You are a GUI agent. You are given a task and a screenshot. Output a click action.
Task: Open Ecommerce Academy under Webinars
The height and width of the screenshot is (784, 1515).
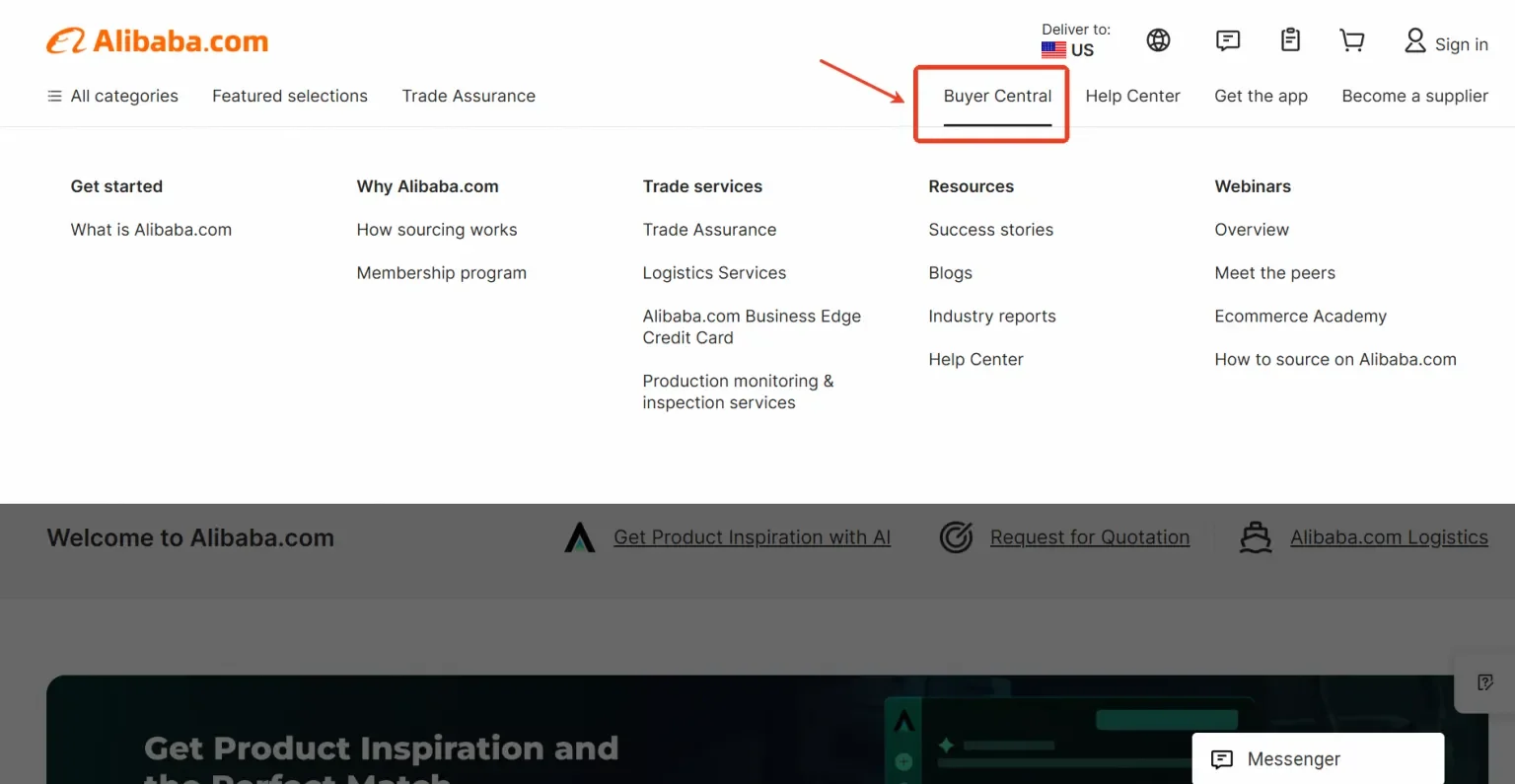[1300, 317]
